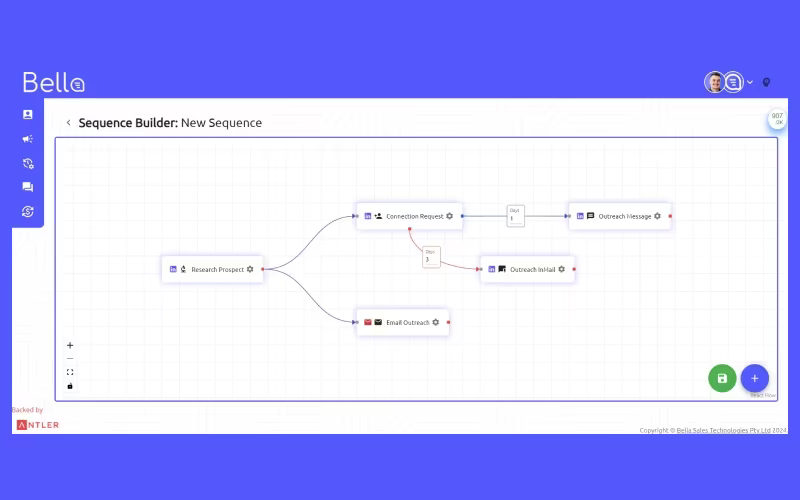Viewport: 800px width, 500px height.
Task: Select the Outreach Message node label
Action: (625, 216)
